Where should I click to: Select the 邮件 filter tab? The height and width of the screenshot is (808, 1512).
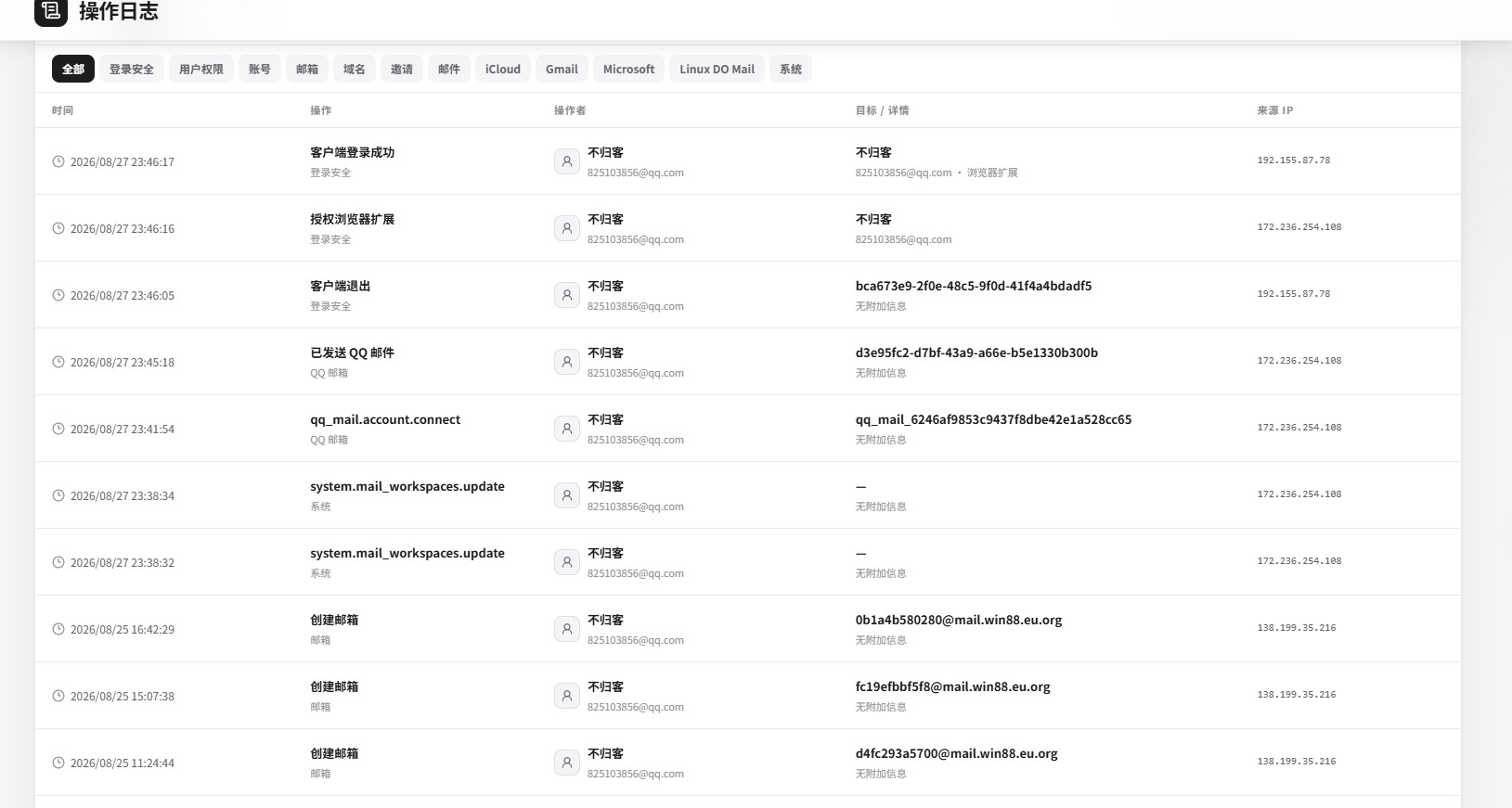(449, 69)
